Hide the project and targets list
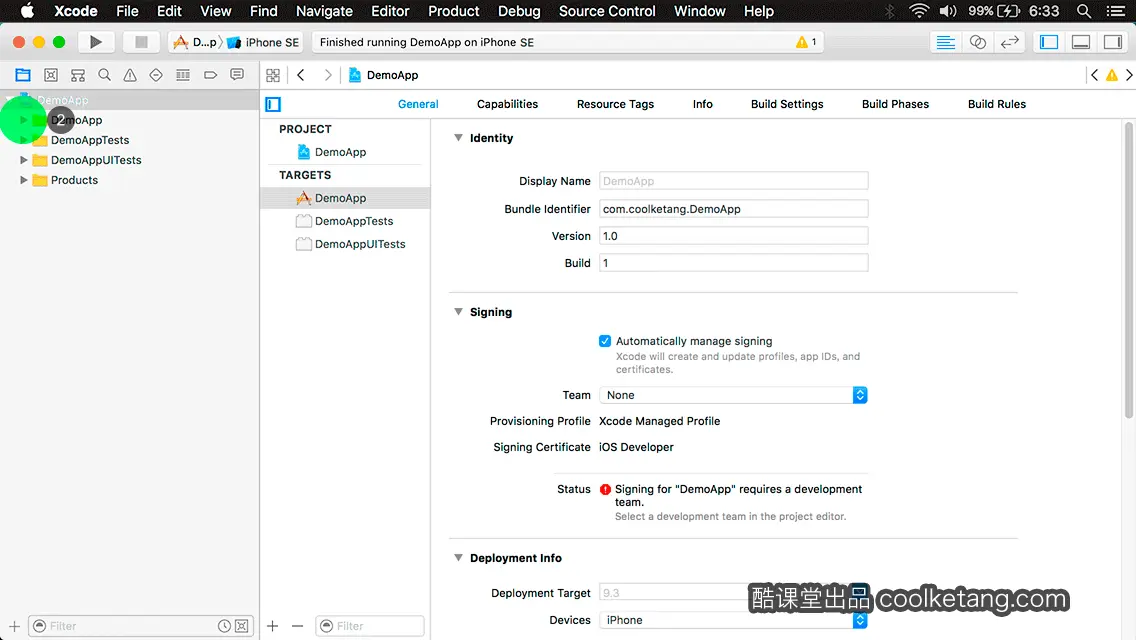This screenshot has height=640, width=1136. (273, 104)
